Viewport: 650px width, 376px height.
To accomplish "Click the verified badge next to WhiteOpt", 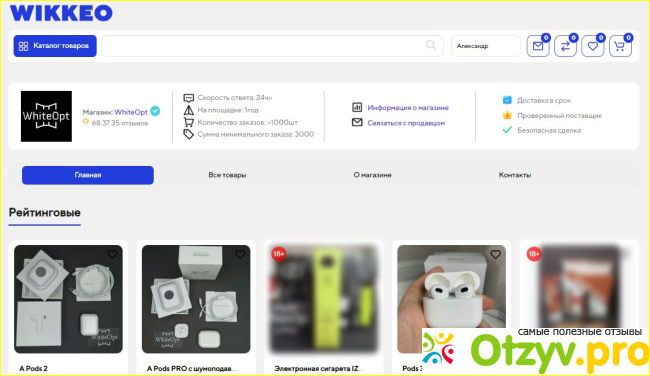I will (x=155, y=111).
